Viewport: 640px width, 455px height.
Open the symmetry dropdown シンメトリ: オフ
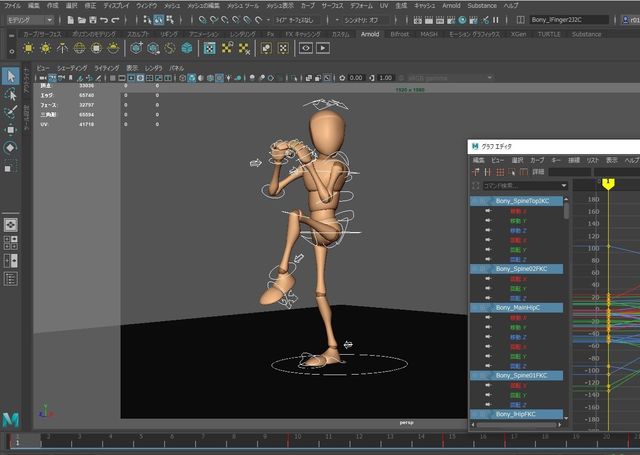click(362, 20)
